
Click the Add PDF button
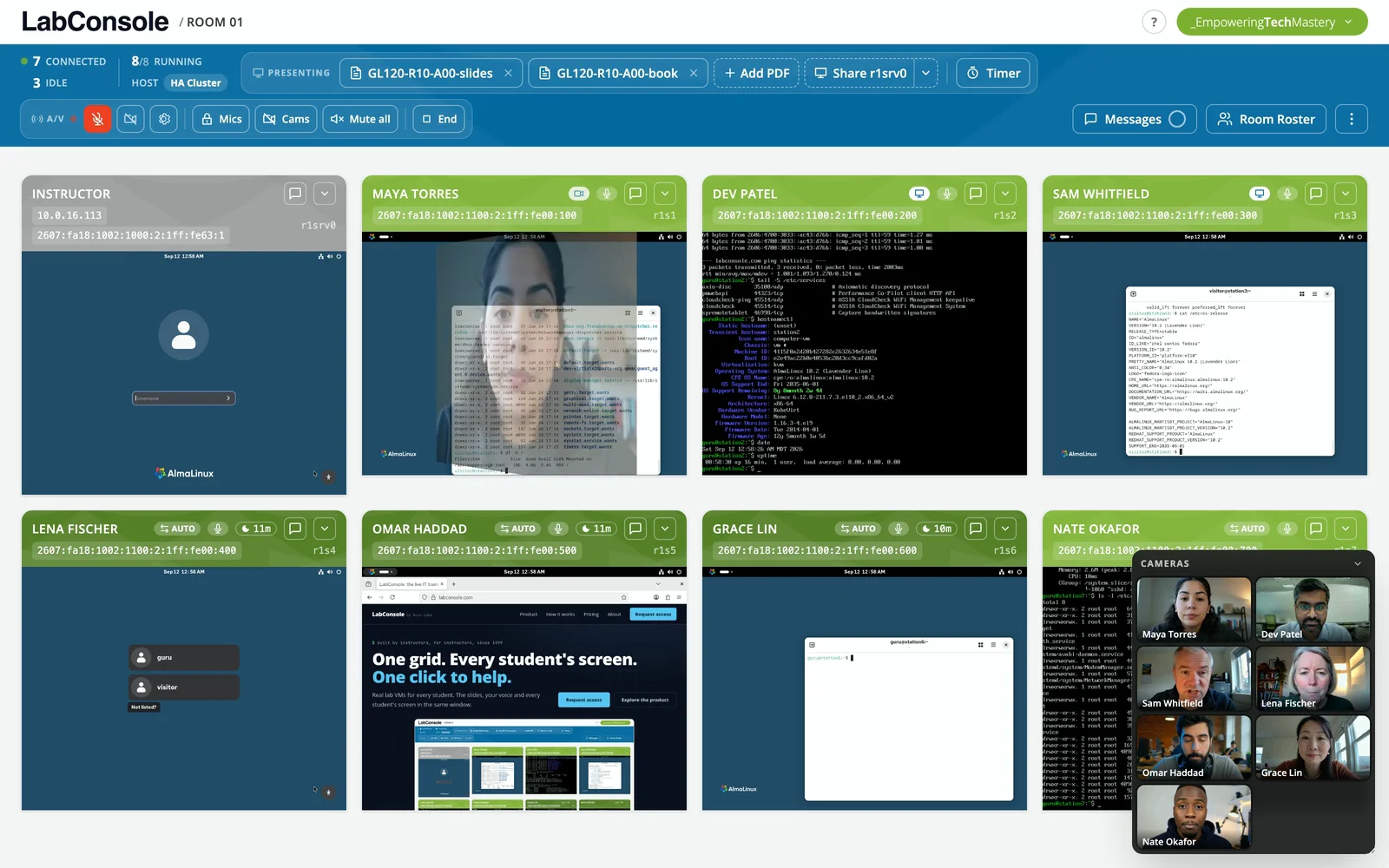tap(756, 73)
